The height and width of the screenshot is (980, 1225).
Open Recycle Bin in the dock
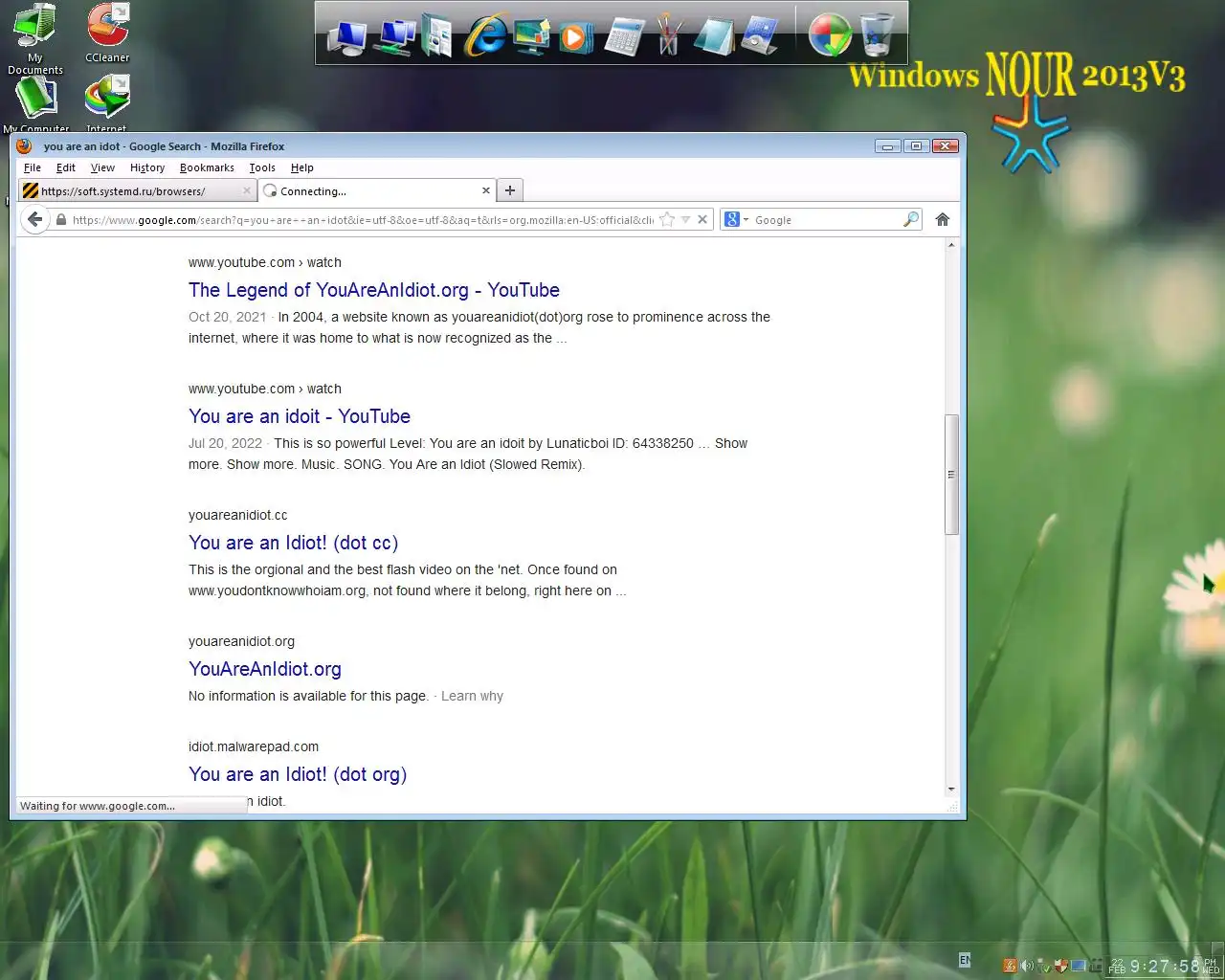(x=877, y=35)
